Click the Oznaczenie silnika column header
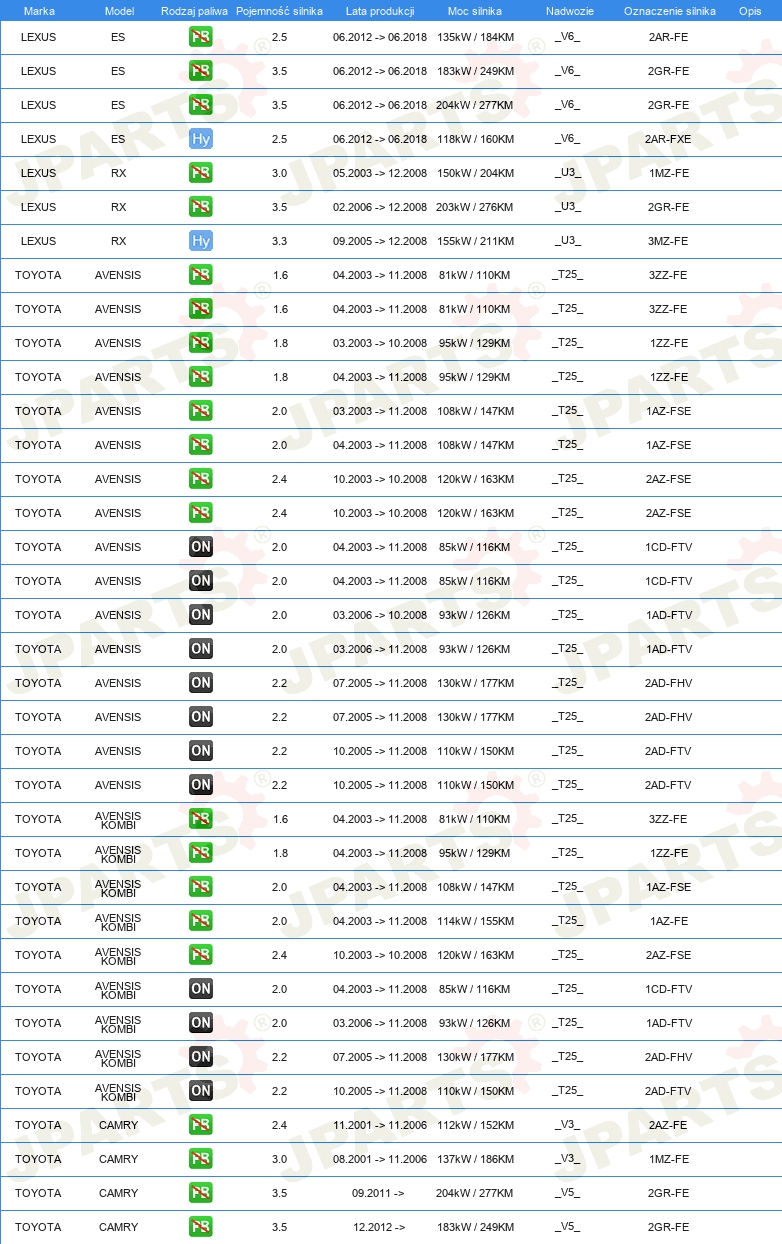The width and height of the screenshot is (782, 1244). pos(670,11)
